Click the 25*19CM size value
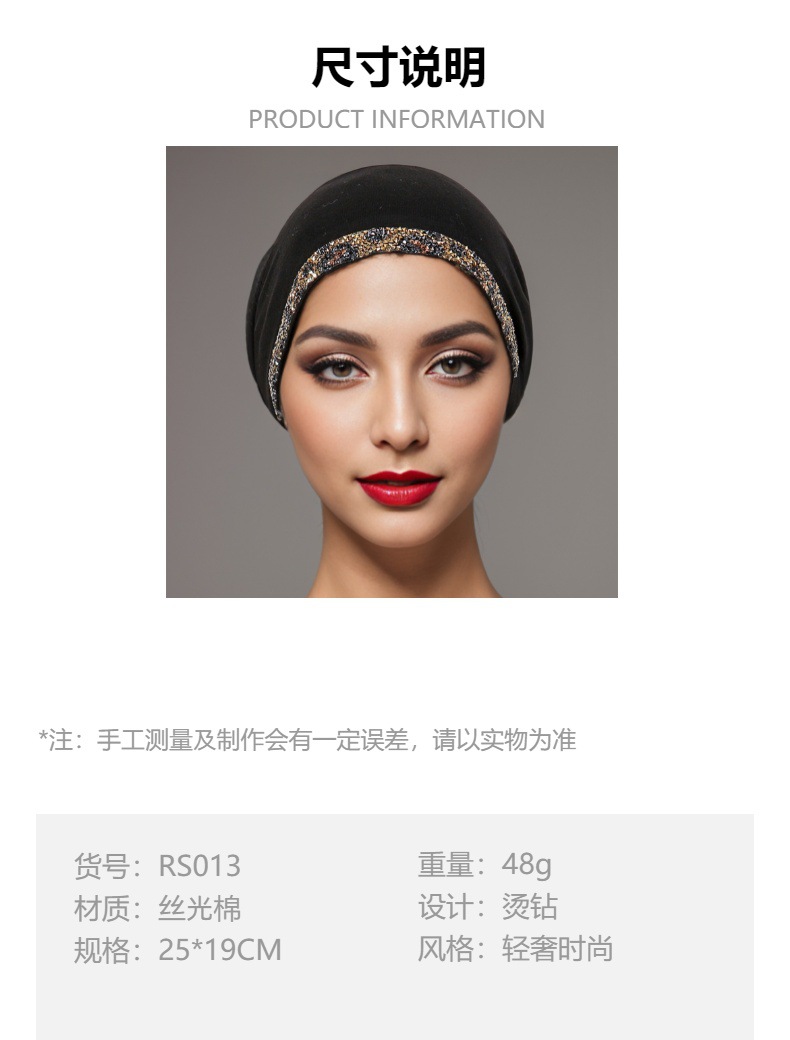 [220, 950]
